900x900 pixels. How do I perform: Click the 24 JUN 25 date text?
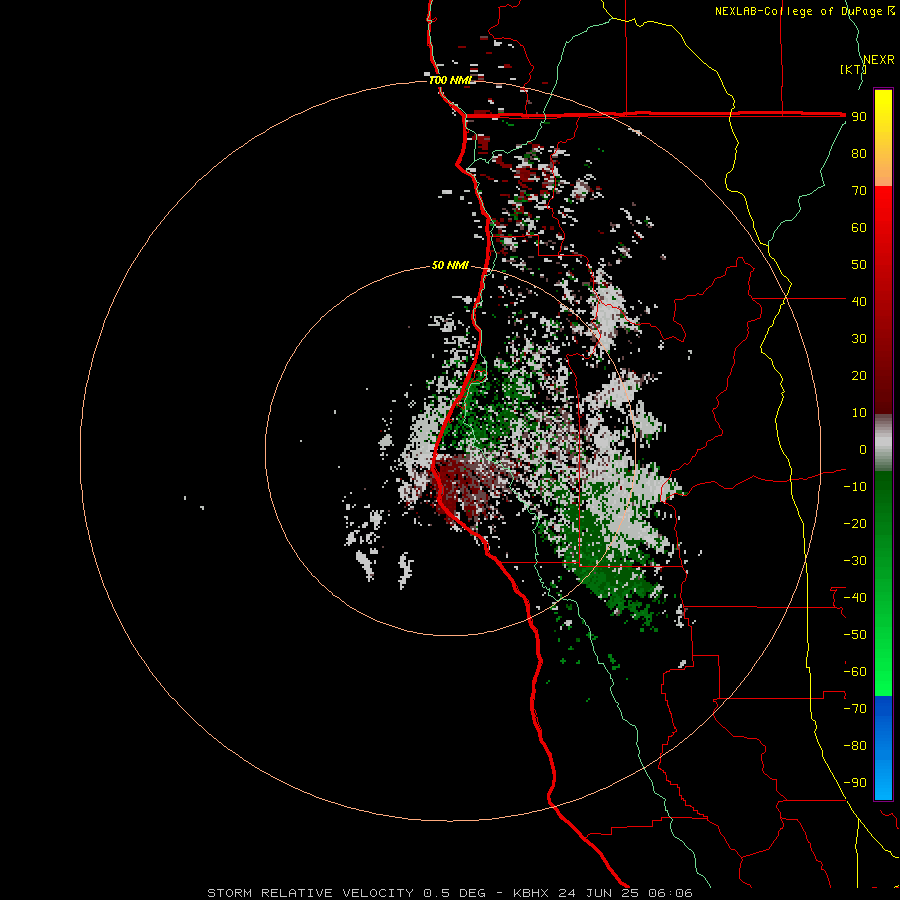click(x=598, y=893)
